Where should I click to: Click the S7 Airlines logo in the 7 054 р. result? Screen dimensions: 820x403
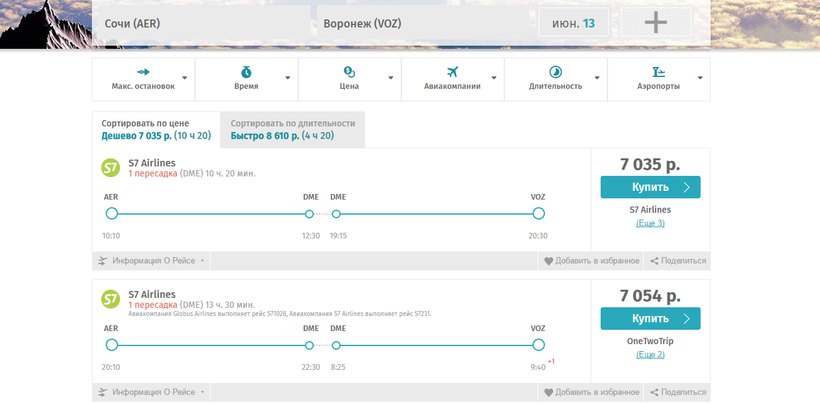click(x=111, y=299)
